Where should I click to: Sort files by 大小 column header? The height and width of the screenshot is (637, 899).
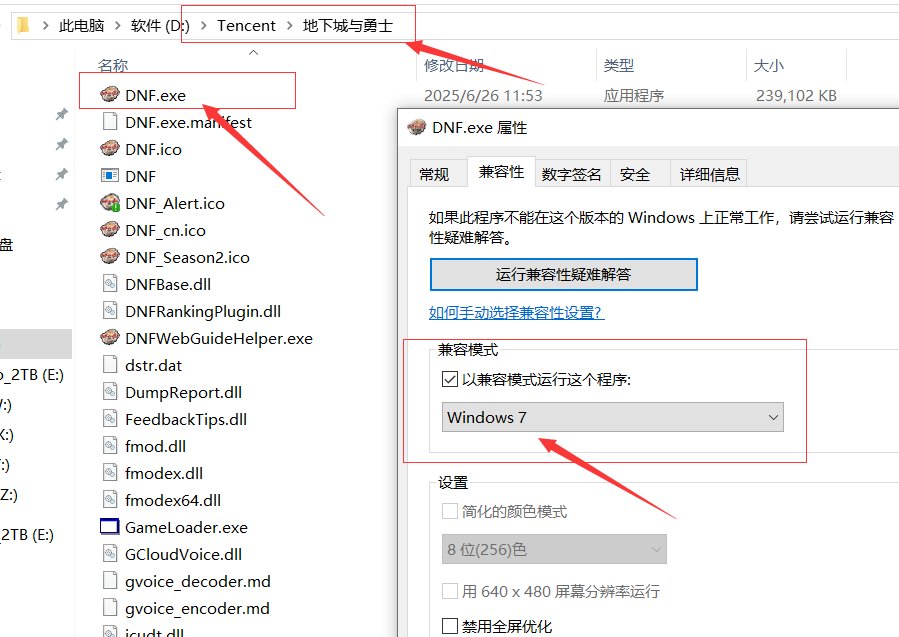[769, 65]
